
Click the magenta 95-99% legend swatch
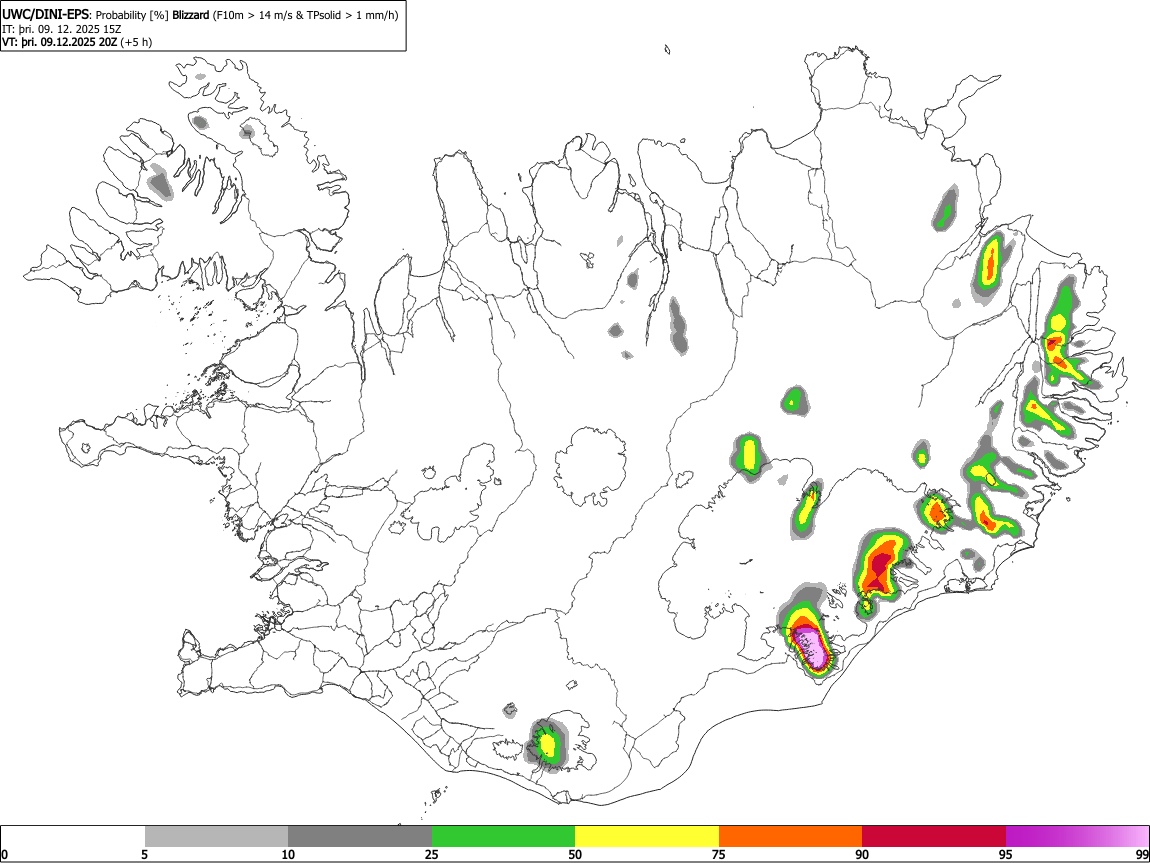(1077, 836)
